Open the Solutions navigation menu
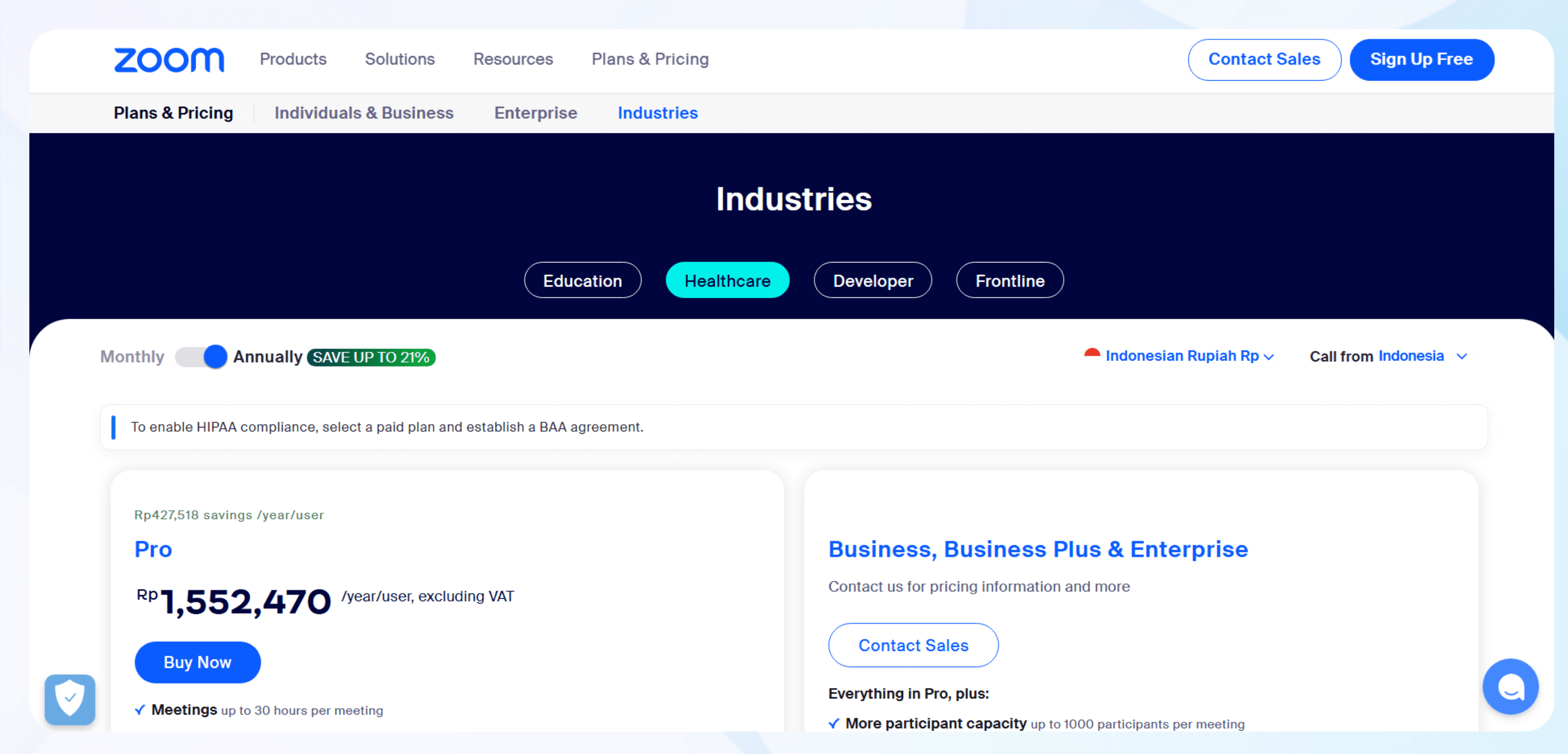The image size is (1568, 754). [399, 59]
